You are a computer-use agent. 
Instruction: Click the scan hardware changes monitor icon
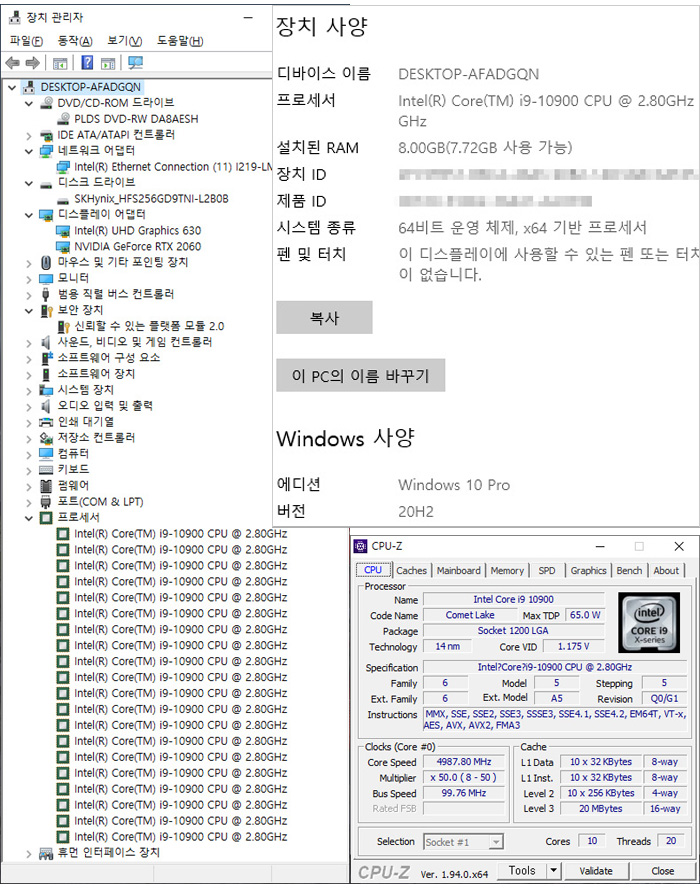[135, 62]
